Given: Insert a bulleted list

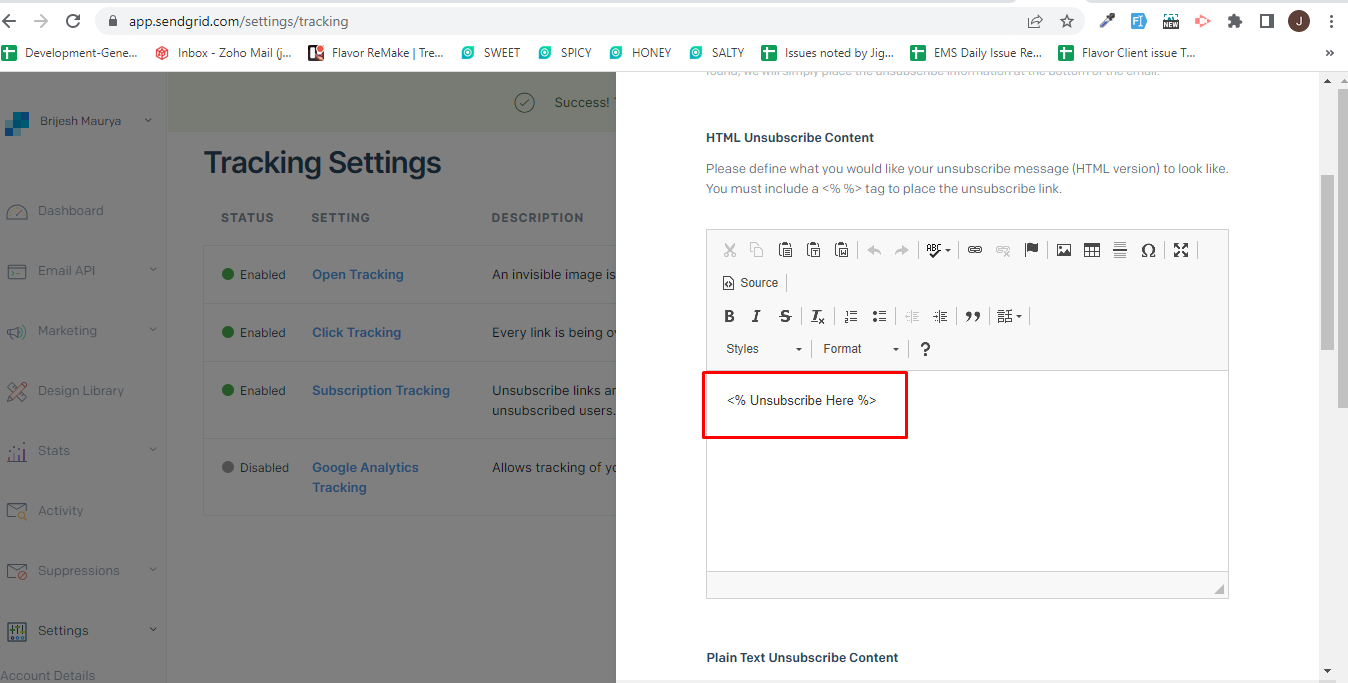Looking at the screenshot, I should coord(879,316).
